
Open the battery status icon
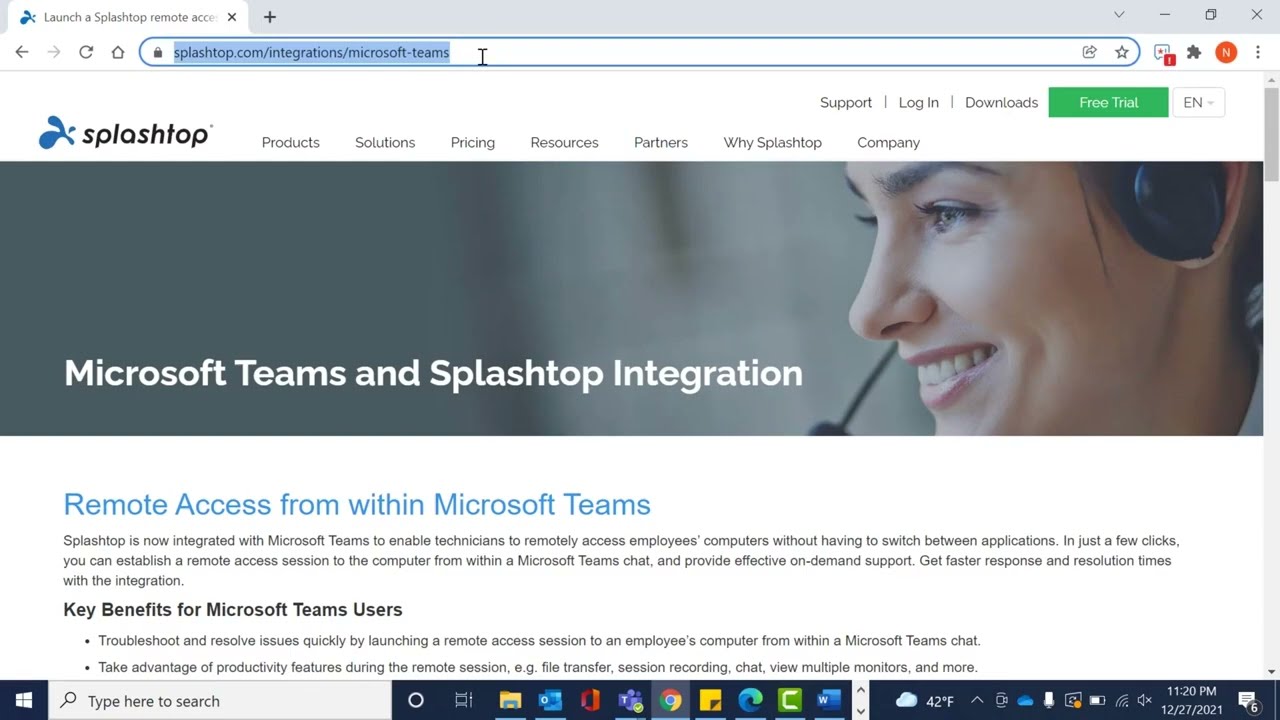[1097, 700]
